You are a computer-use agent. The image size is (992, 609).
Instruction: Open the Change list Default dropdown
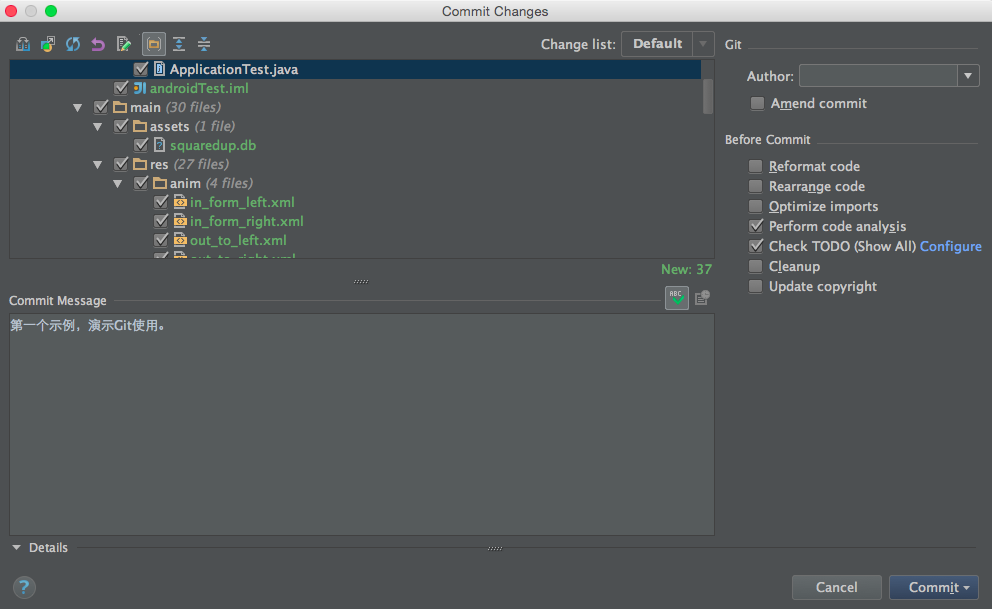click(667, 44)
